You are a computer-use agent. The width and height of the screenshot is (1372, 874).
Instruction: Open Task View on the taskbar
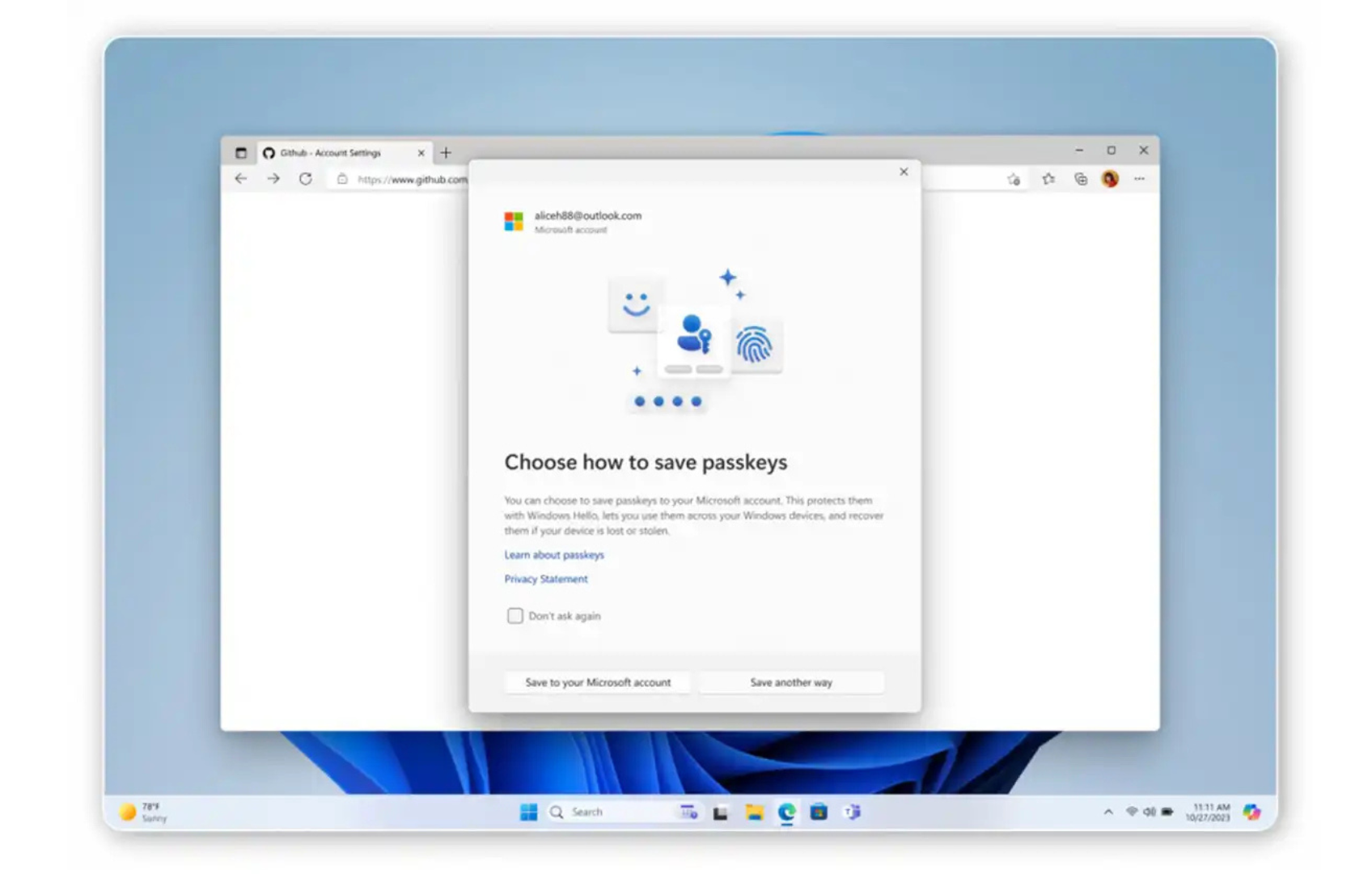pos(721,812)
